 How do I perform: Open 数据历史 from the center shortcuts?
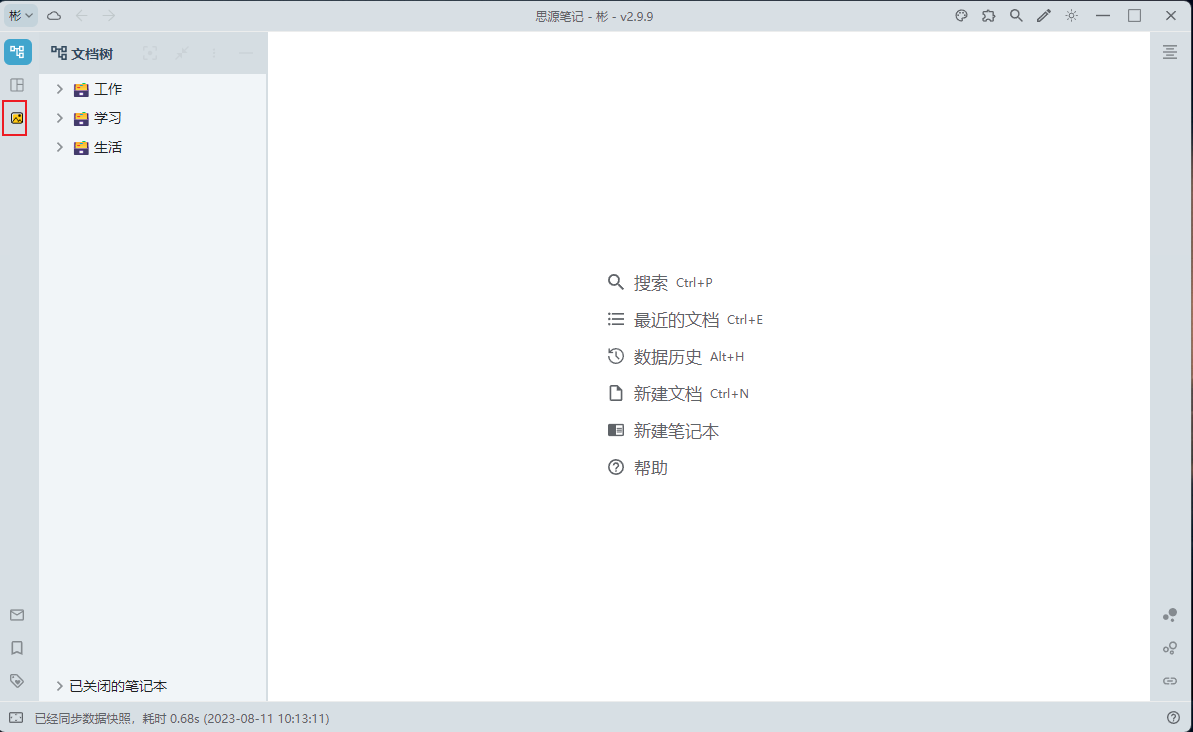(x=667, y=356)
